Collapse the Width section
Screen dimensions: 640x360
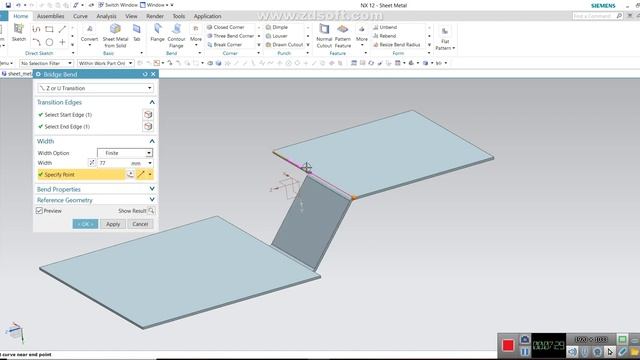(x=152, y=141)
